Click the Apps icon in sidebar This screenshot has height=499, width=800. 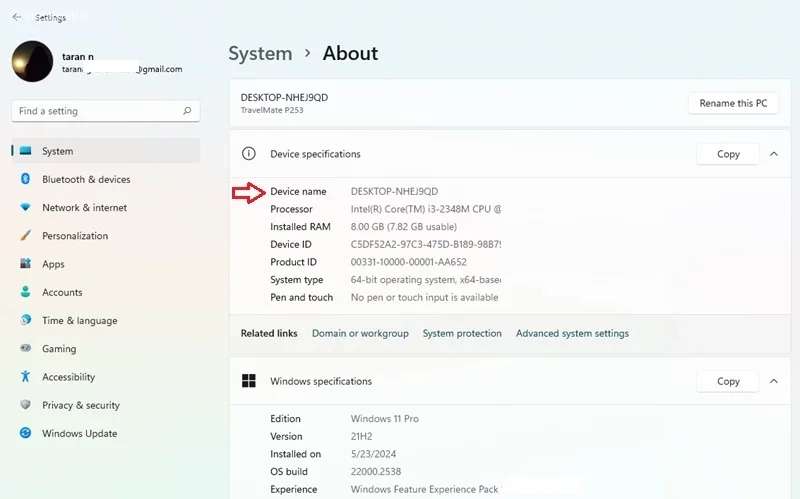[26, 263]
